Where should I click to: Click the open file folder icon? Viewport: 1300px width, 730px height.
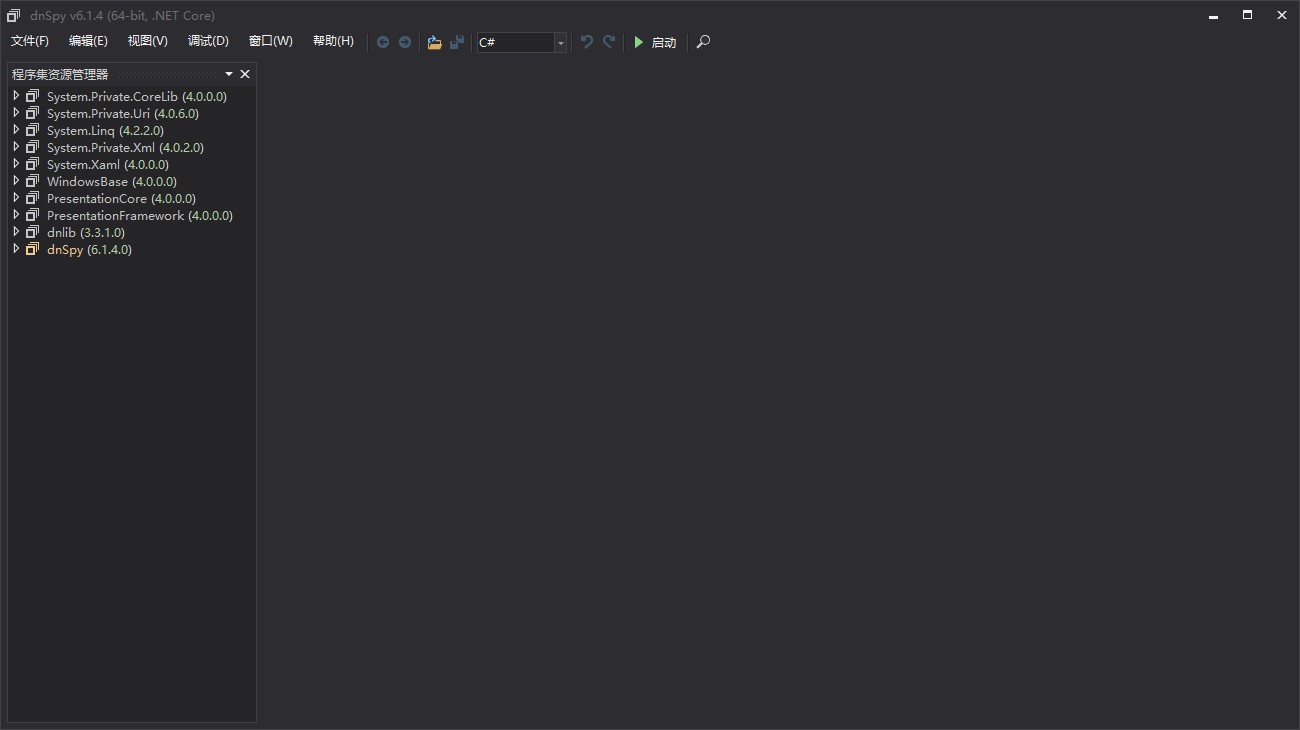coord(434,42)
